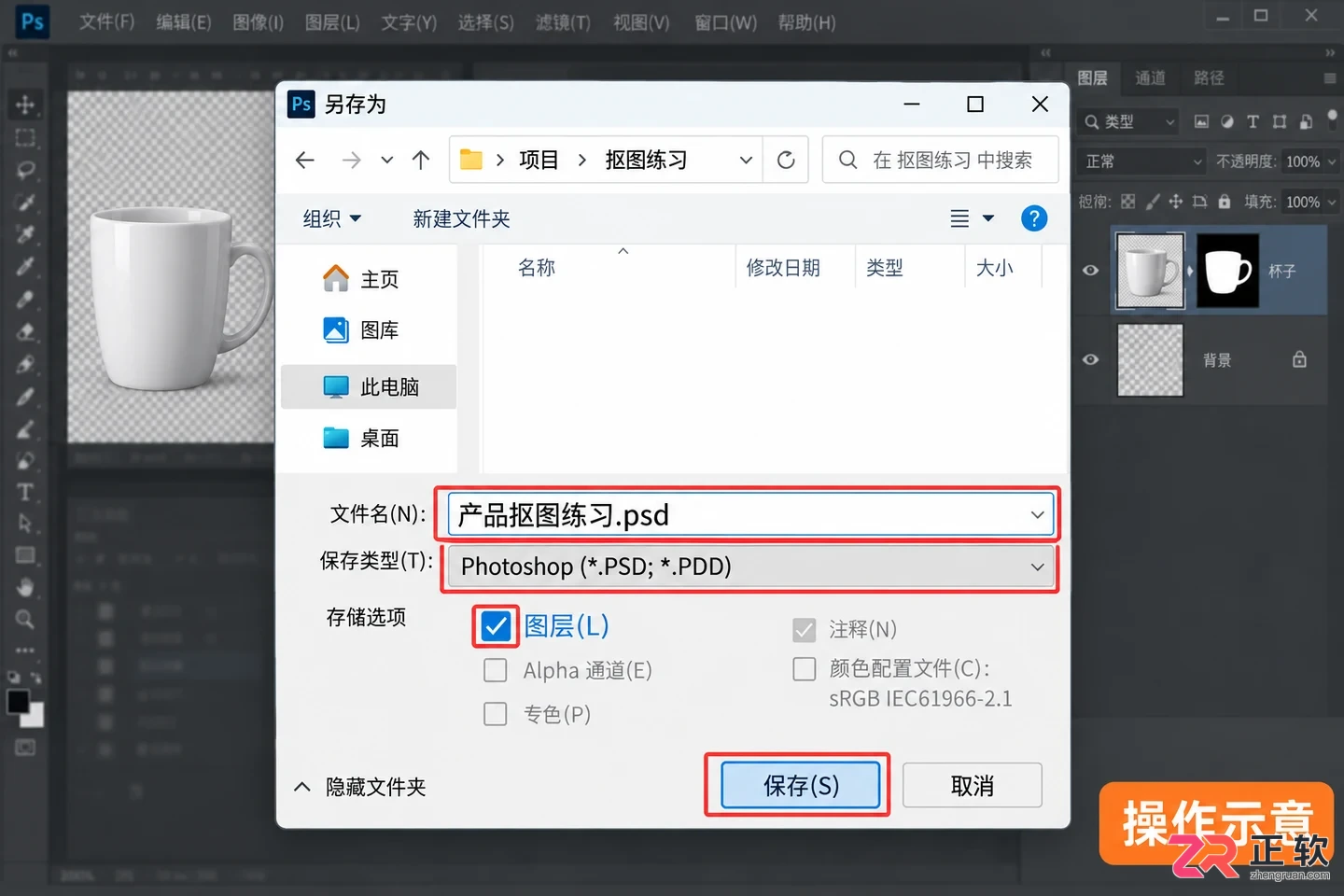Select the Move tool in Photoshop toolbar
This screenshot has width=1344, height=896.
(x=25, y=105)
